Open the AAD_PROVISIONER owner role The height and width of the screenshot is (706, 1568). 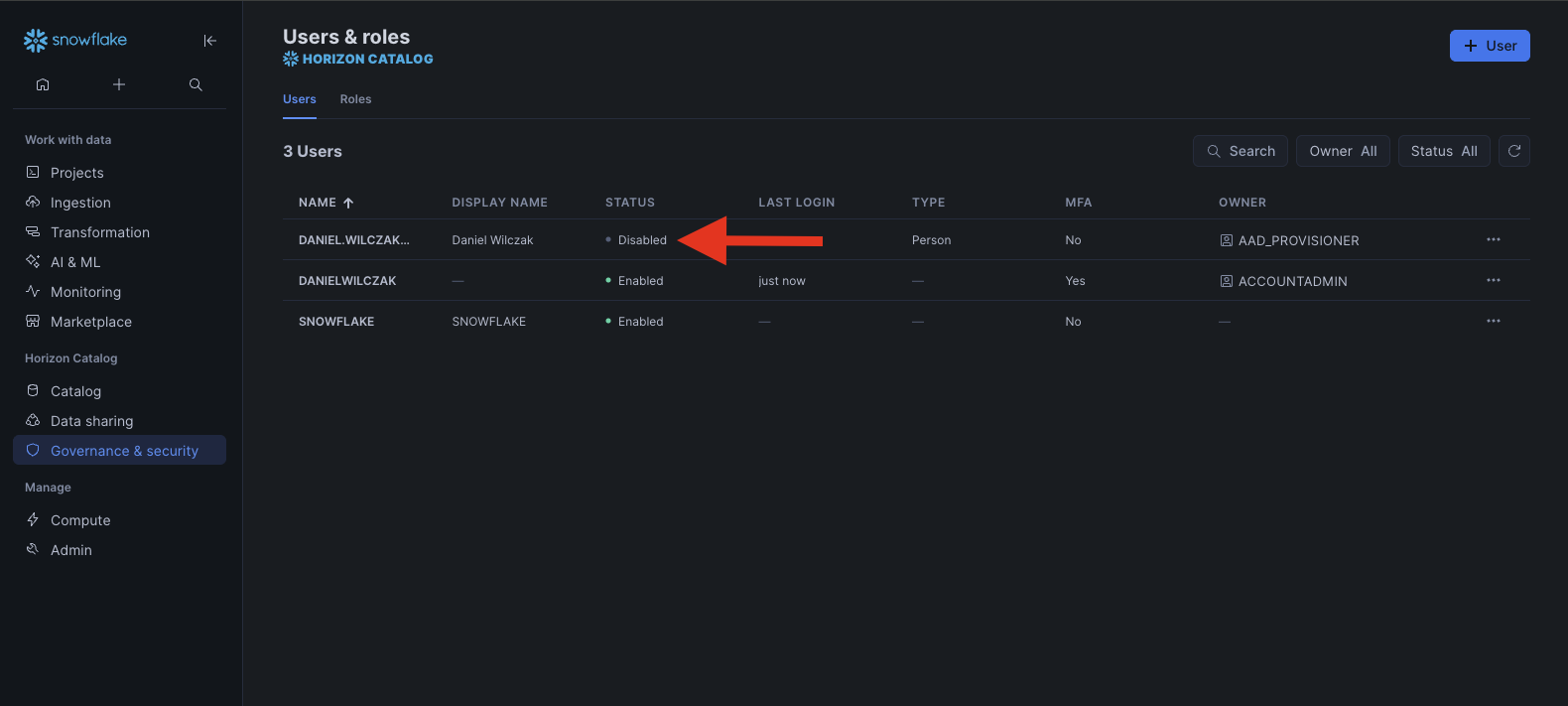tap(1298, 241)
